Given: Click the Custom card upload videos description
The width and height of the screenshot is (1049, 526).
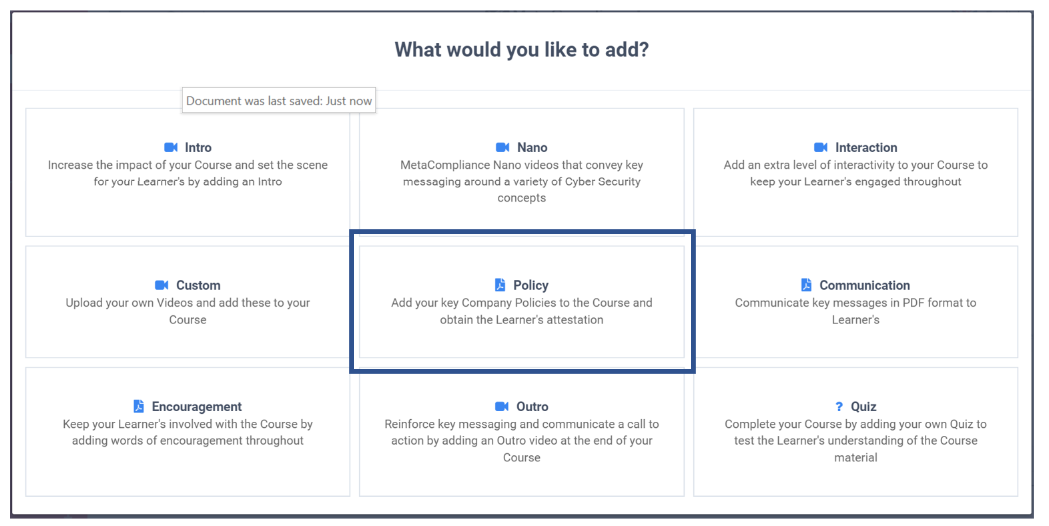Looking at the screenshot, I should 188,311.
